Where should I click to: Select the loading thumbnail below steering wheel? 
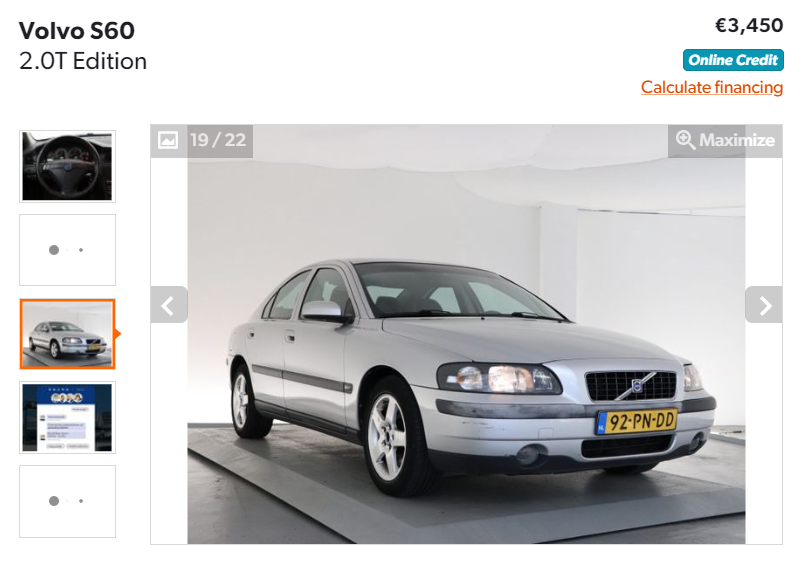click(x=67, y=250)
